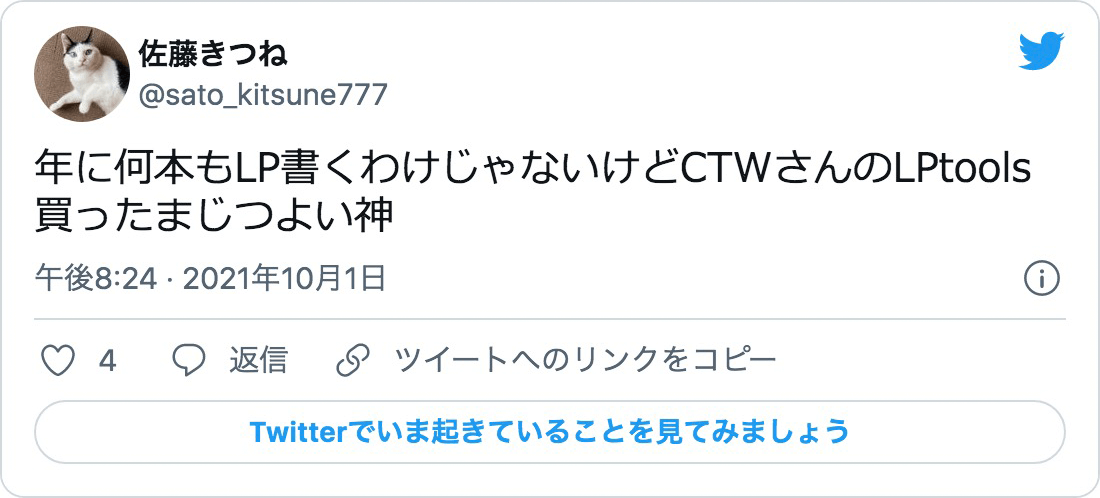
Task: Click the word Twitter in the bottom button
Action: [298, 432]
